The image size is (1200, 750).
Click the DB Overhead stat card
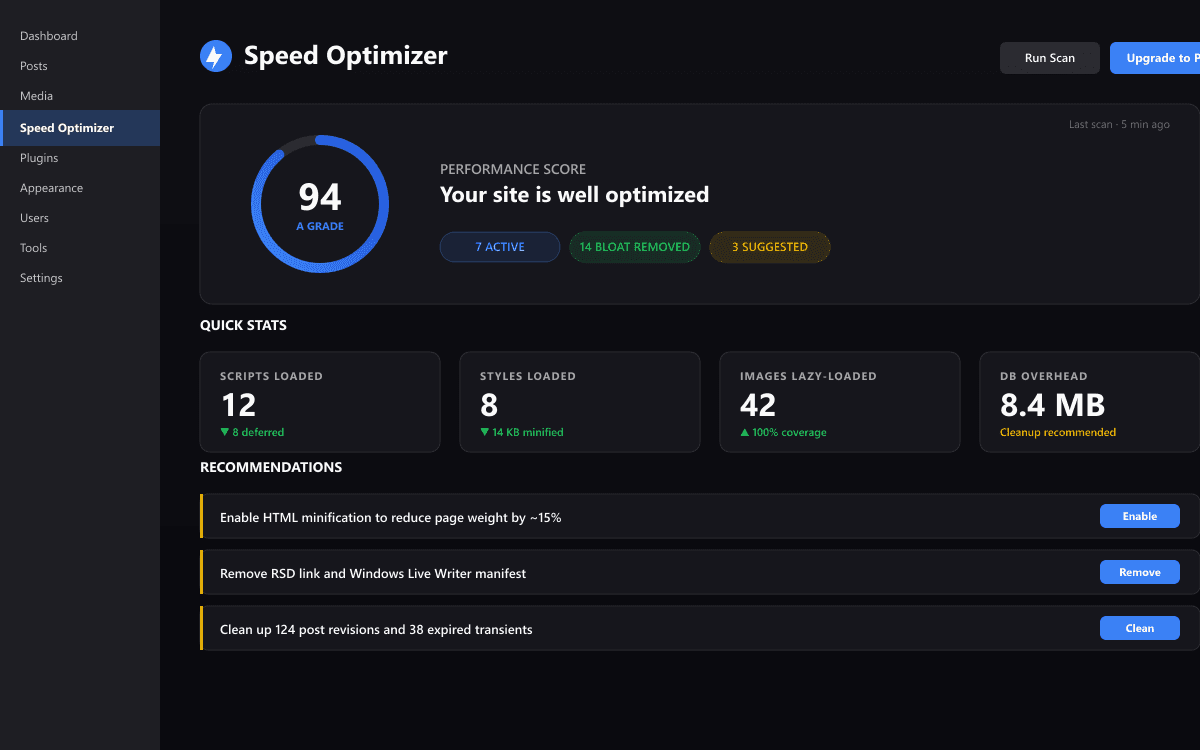pyautogui.click(x=1090, y=402)
